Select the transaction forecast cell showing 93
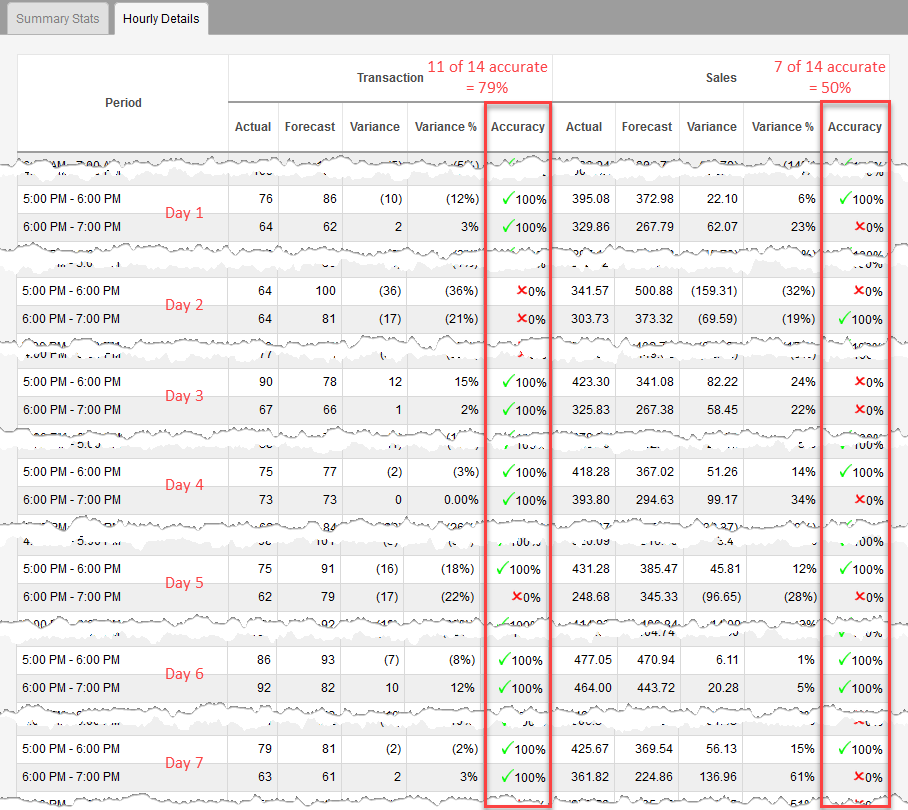The image size is (908, 810). 328,659
